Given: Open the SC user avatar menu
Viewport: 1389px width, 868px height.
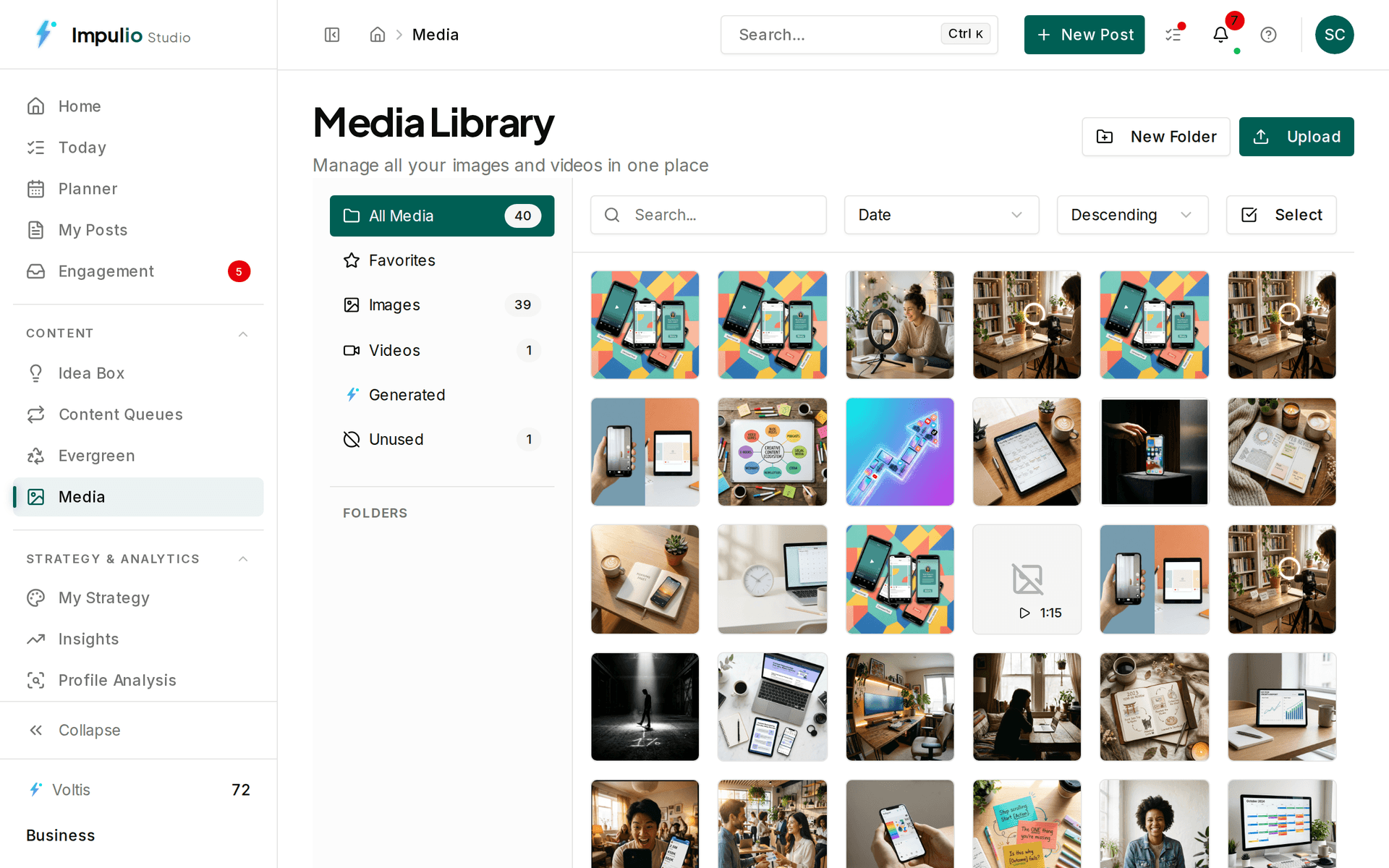Looking at the screenshot, I should click(1334, 35).
